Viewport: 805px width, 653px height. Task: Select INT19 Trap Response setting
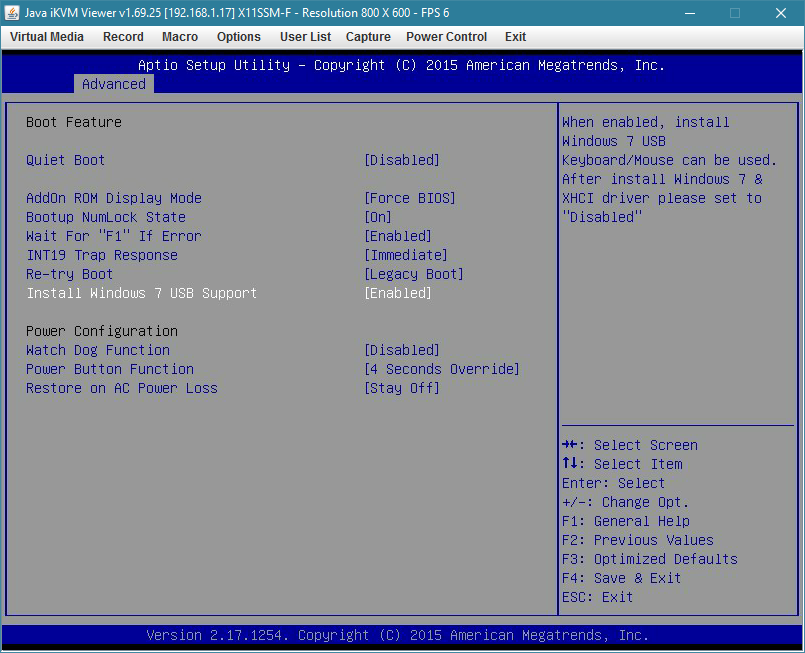(102, 255)
